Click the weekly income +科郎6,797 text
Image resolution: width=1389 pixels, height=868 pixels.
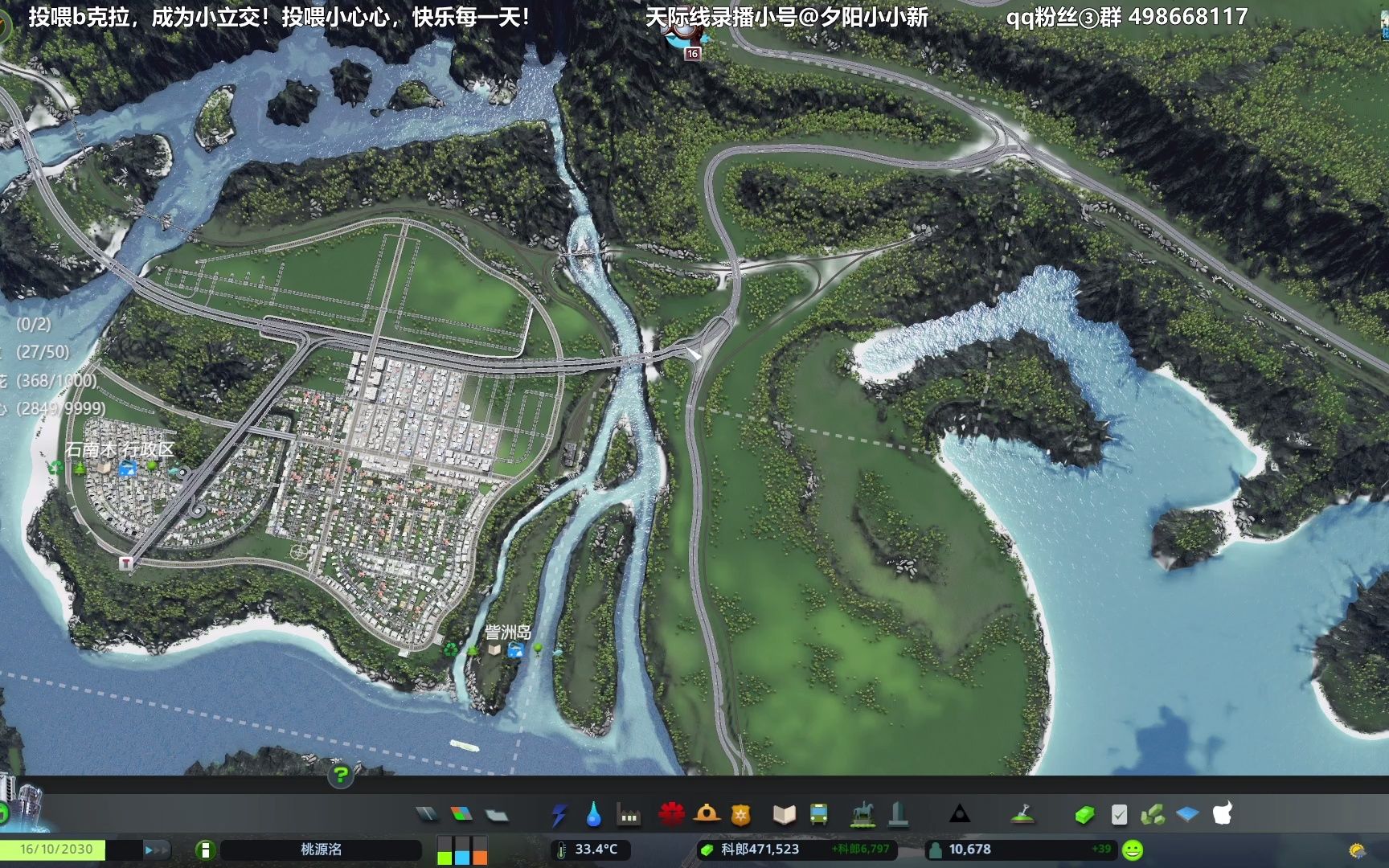(860, 850)
